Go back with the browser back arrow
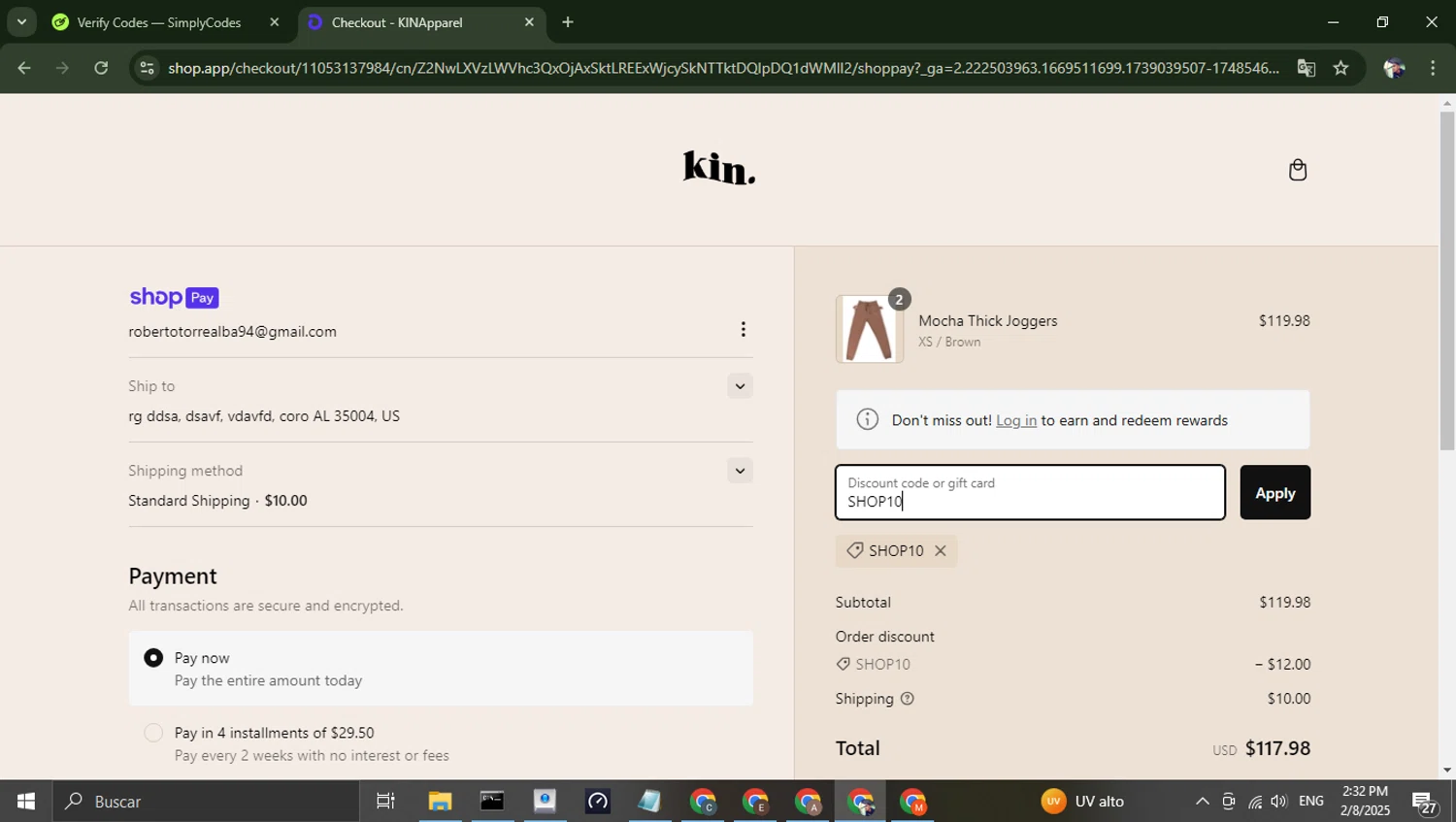Image resolution: width=1456 pixels, height=822 pixels. [x=23, y=68]
